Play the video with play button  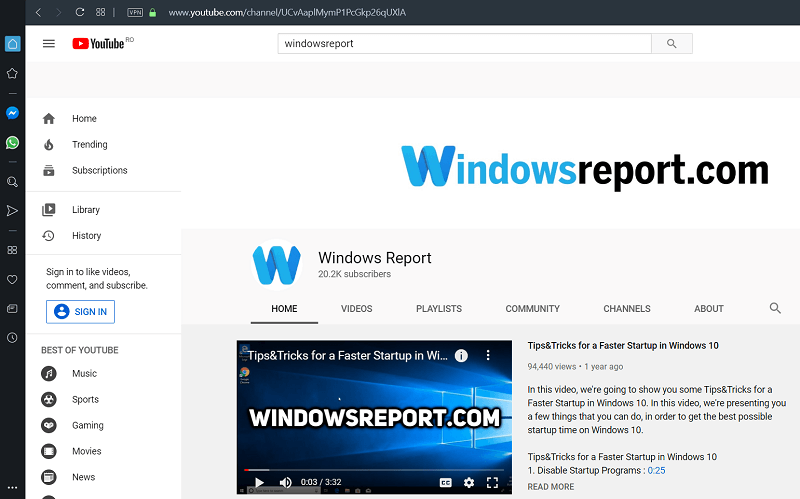(x=259, y=482)
